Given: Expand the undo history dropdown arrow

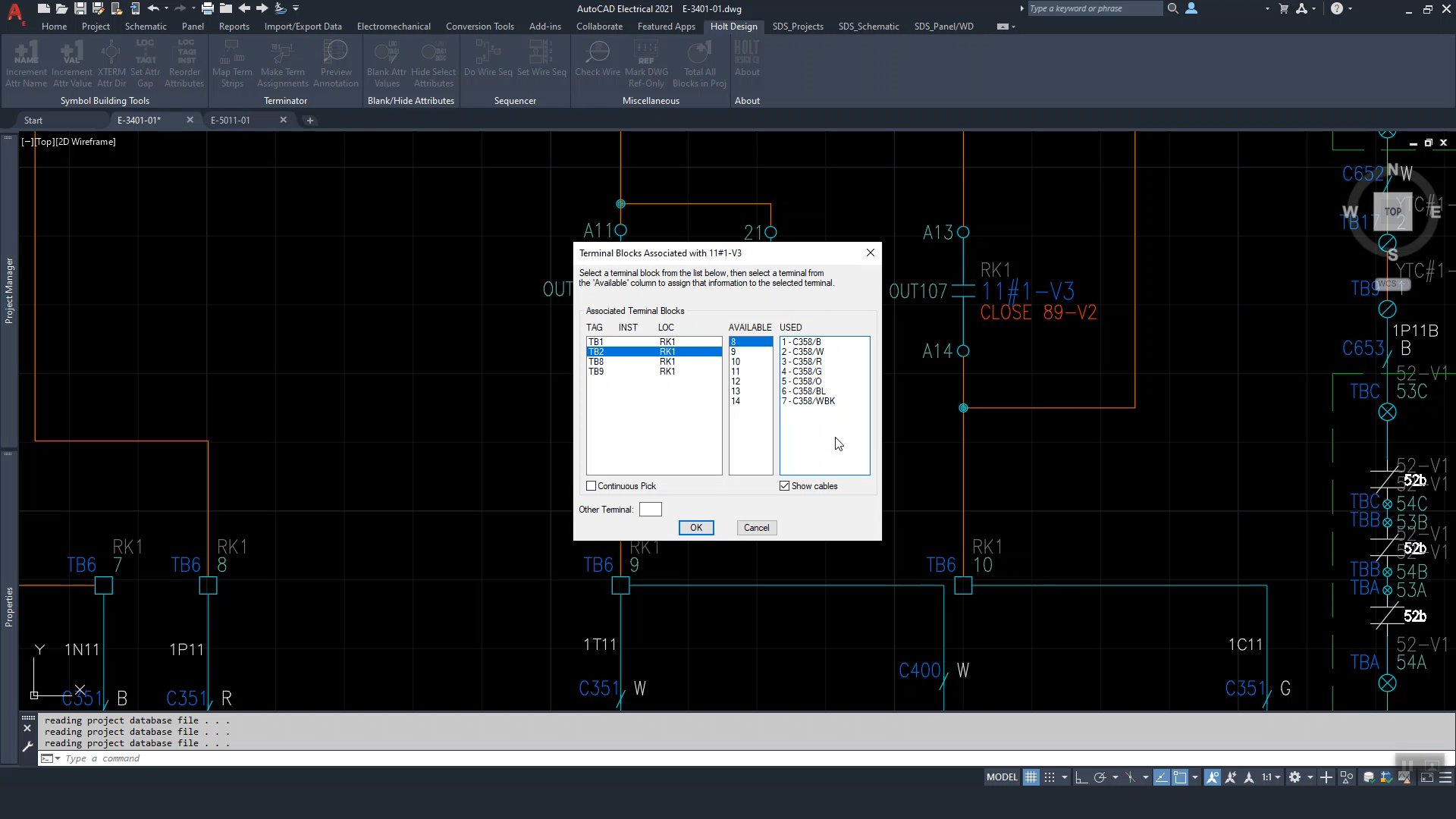Looking at the screenshot, I should (x=166, y=8).
